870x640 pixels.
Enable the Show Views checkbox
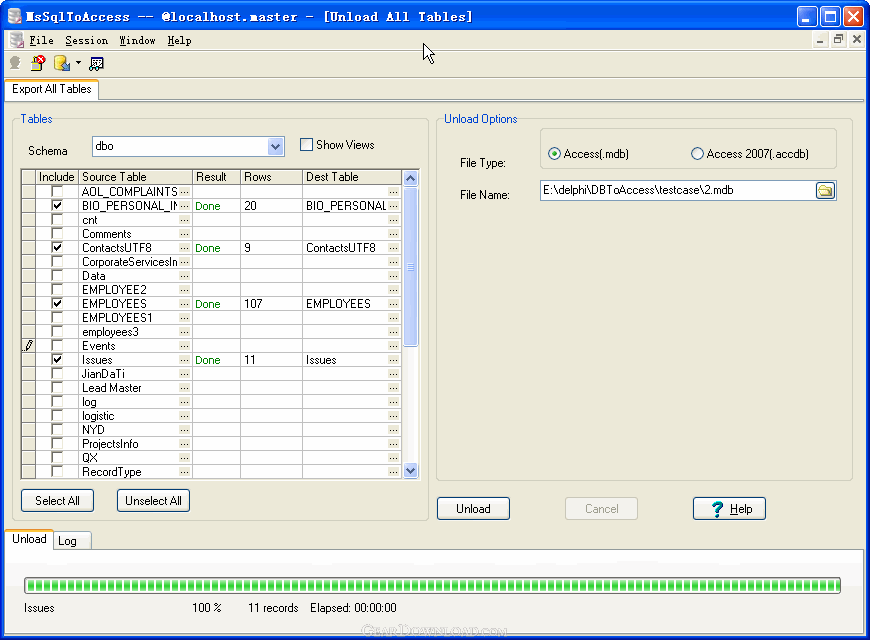[x=306, y=145]
